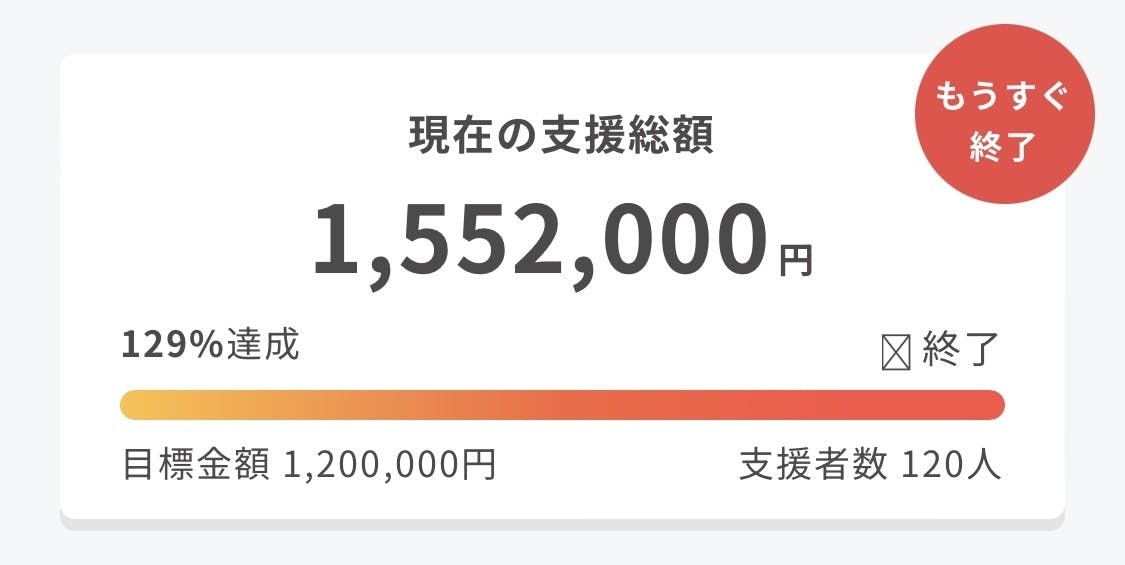Screen dimensions: 1125x565
Task: Click the small box icon beside 終了
Action: click(895, 352)
